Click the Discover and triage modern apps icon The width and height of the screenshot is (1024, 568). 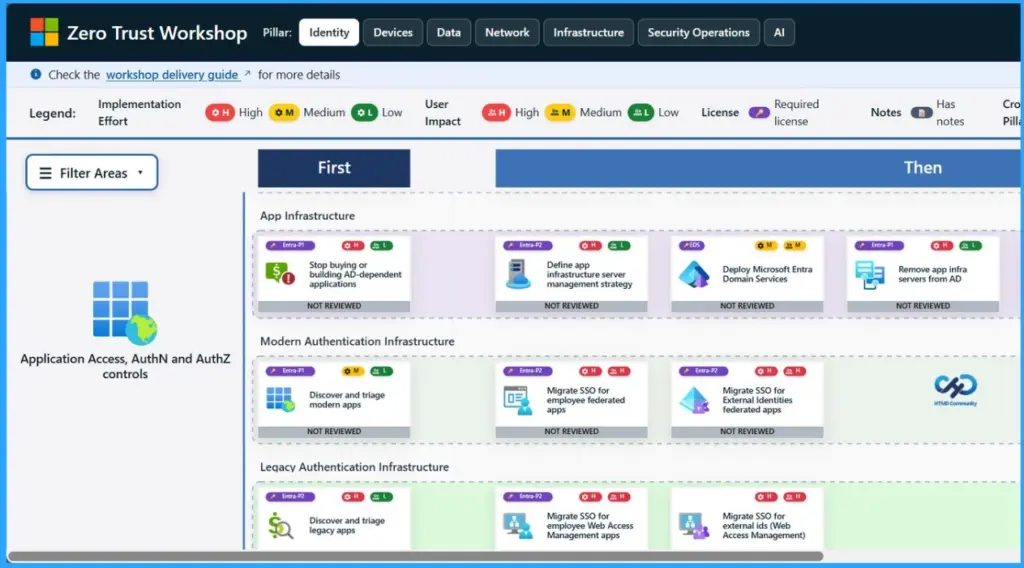point(280,400)
